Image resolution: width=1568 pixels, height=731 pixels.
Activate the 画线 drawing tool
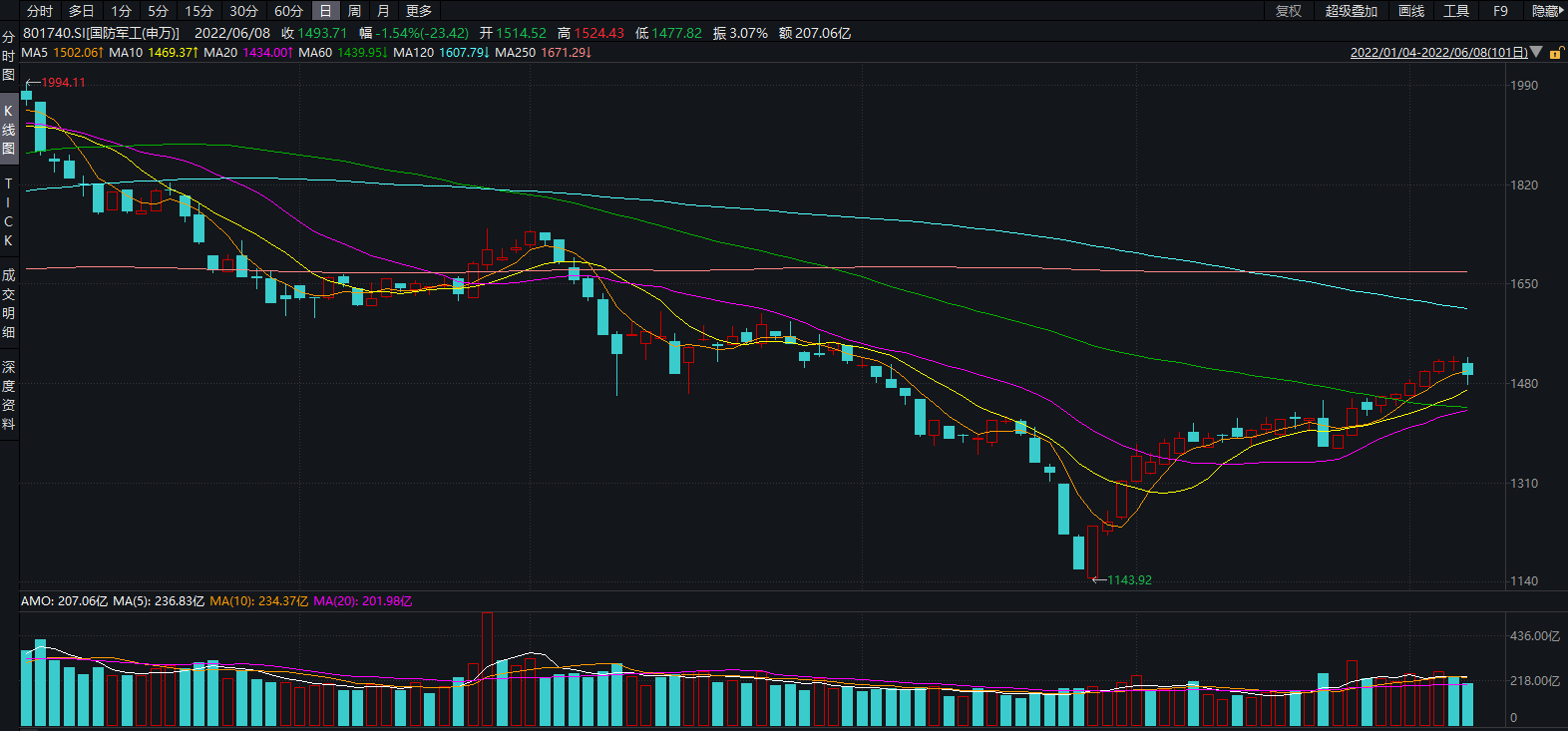tap(1411, 11)
